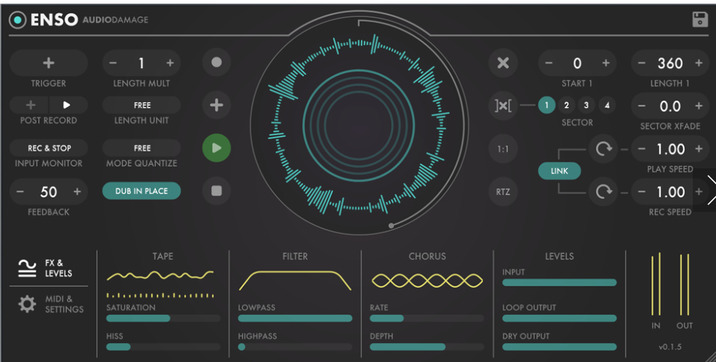Toggle the Link speed button
716x362 pixels.
(x=559, y=171)
